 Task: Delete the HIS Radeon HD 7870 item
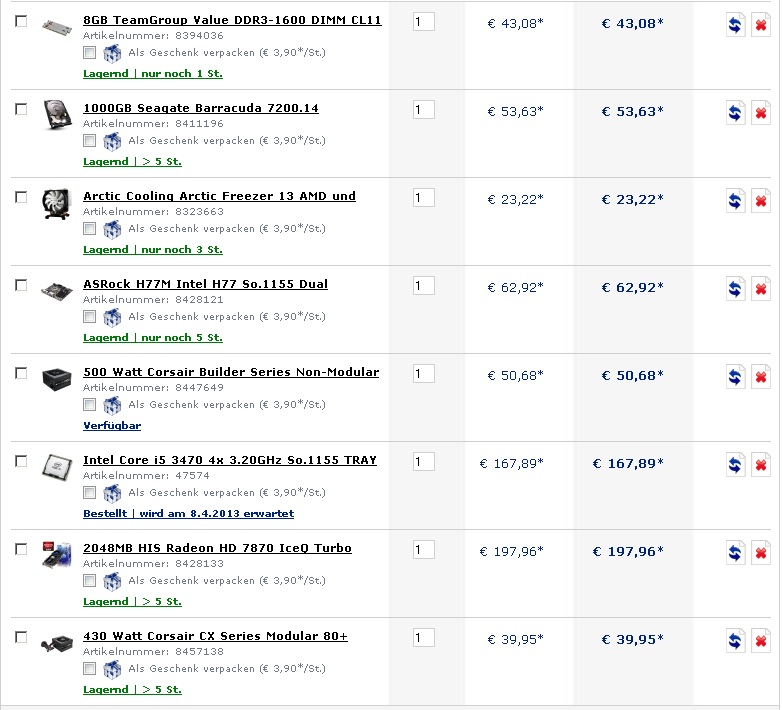click(760, 553)
